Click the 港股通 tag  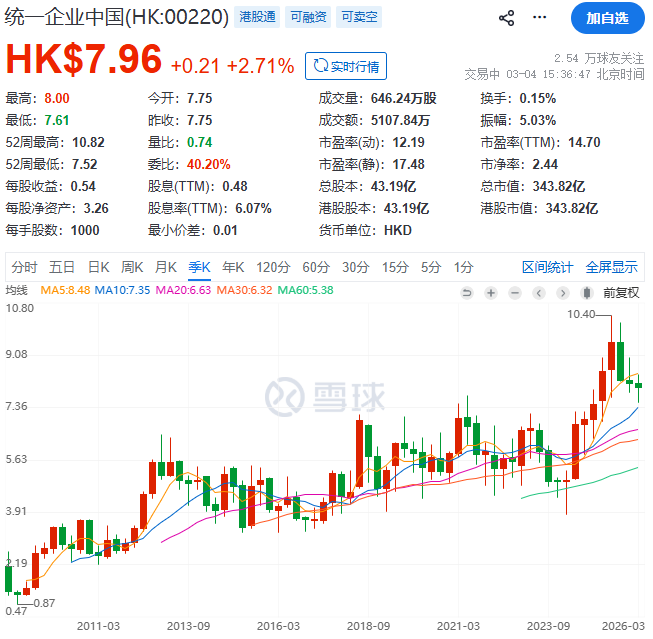click(x=259, y=17)
